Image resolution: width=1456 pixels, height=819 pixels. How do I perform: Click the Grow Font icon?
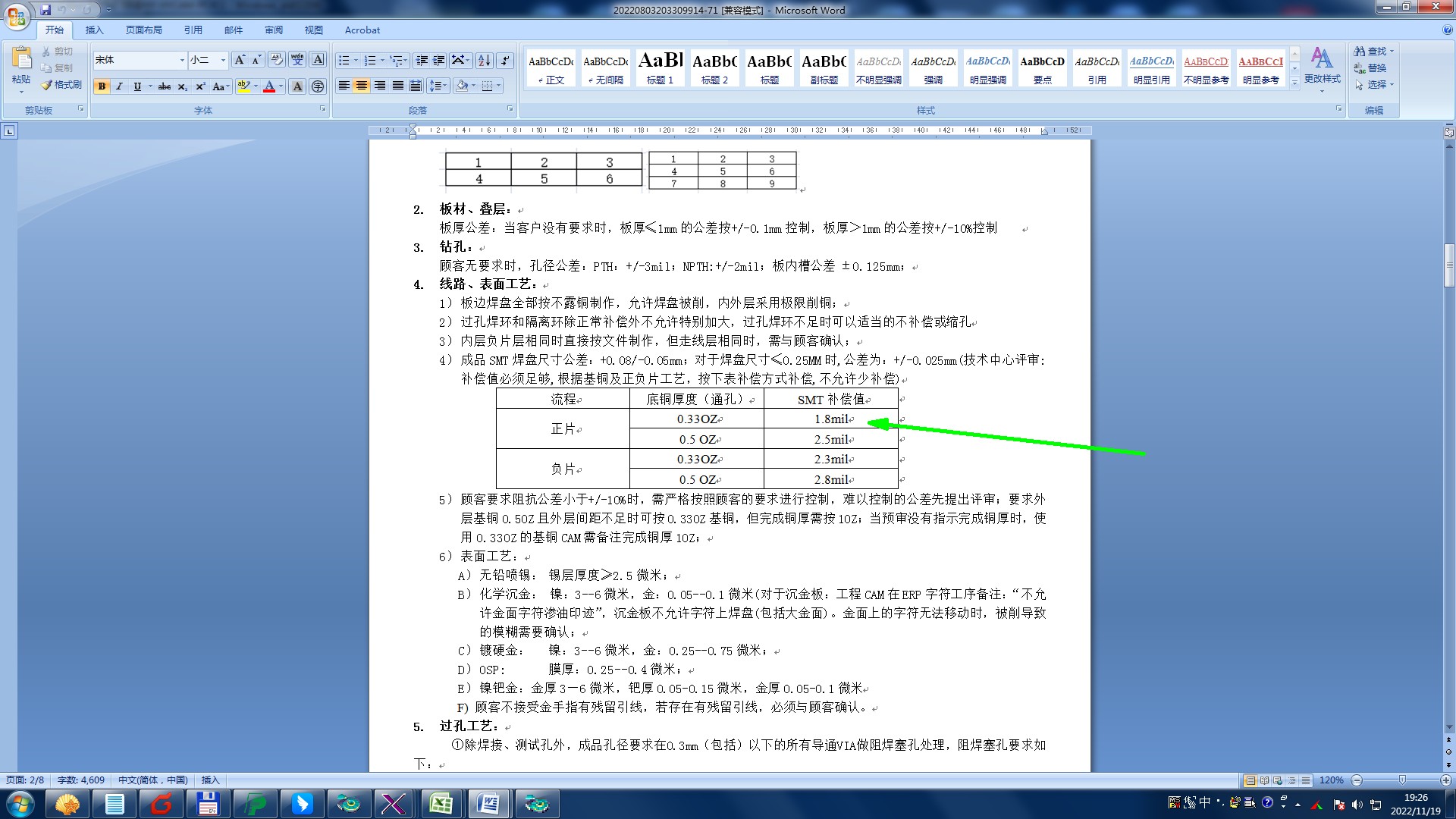click(240, 60)
